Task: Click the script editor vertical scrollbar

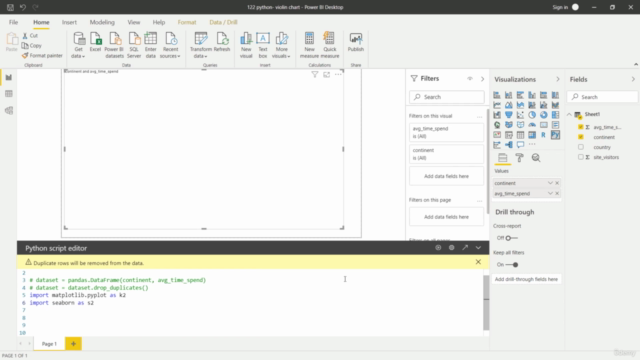Action: coord(486,302)
